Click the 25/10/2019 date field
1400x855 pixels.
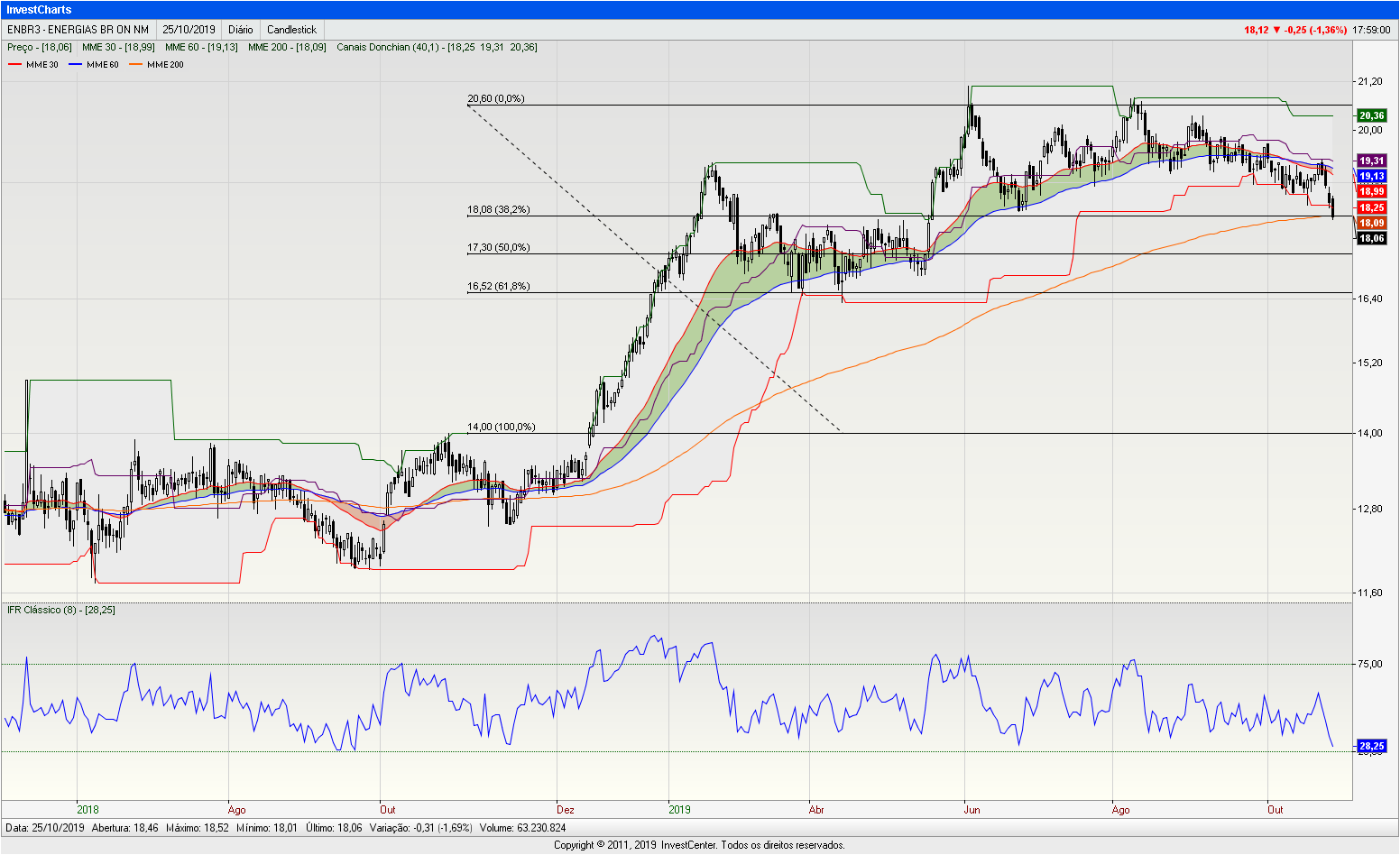coord(189,30)
